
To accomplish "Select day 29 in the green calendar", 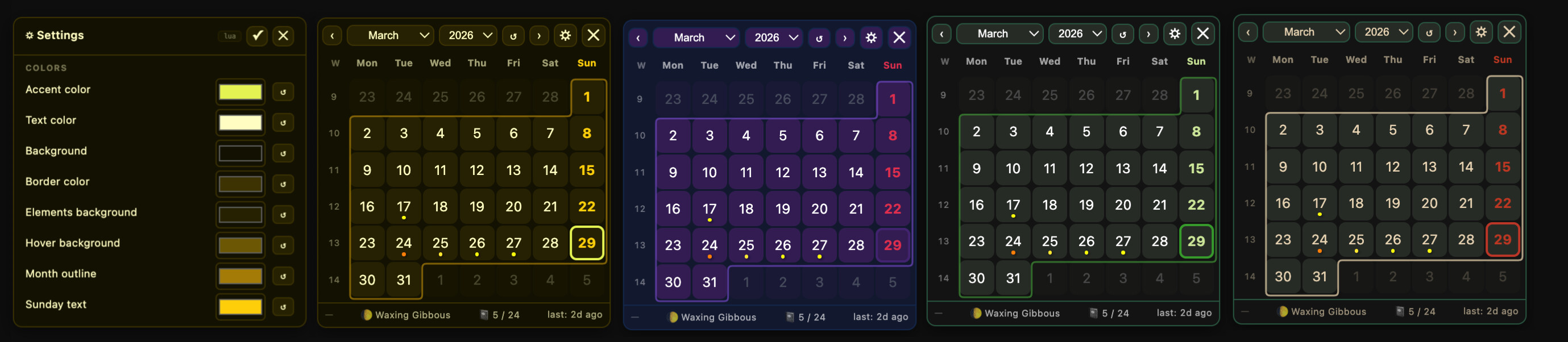I will click(1196, 241).
